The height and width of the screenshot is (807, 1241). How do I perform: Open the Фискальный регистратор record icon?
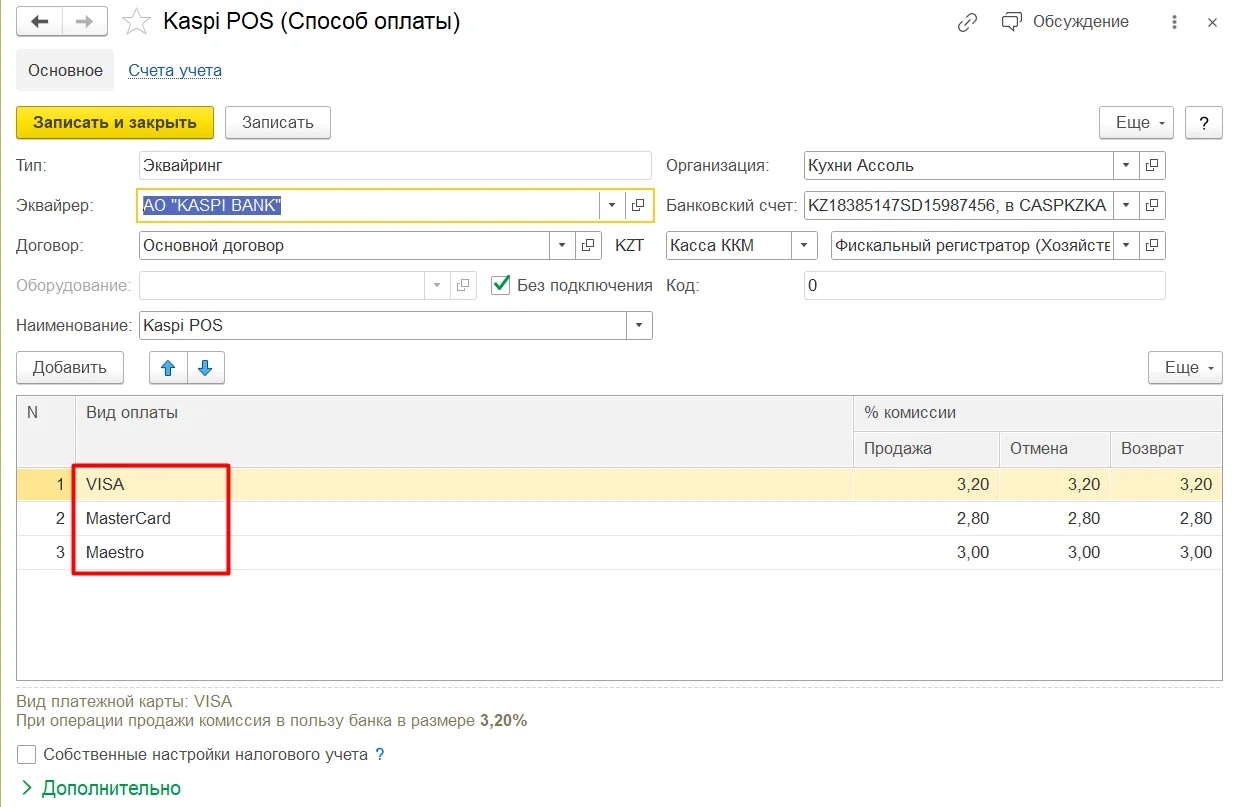click(1152, 245)
